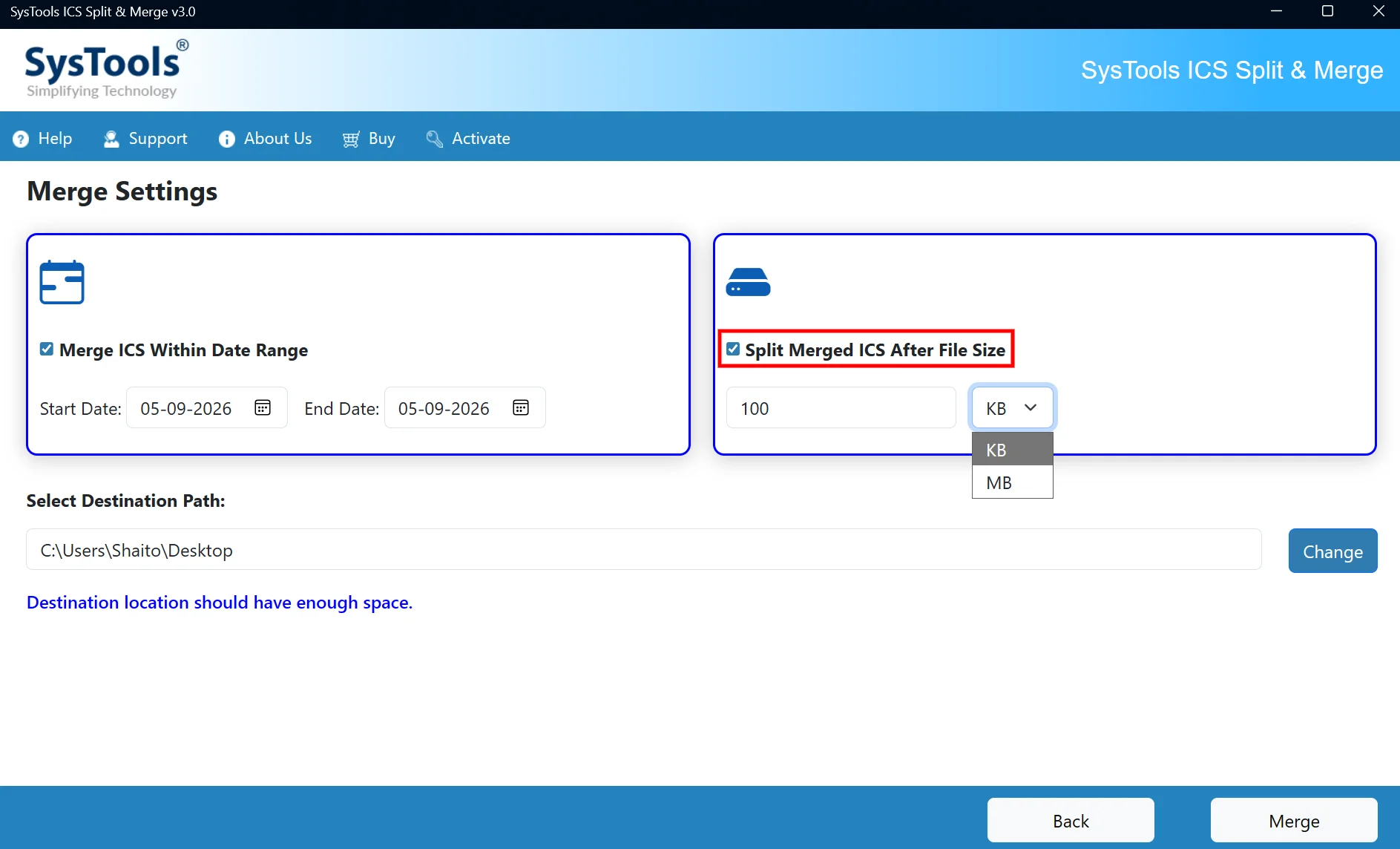The image size is (1400, 849).
Task: Open the Support menu item
Action: (x=145, y=139)
